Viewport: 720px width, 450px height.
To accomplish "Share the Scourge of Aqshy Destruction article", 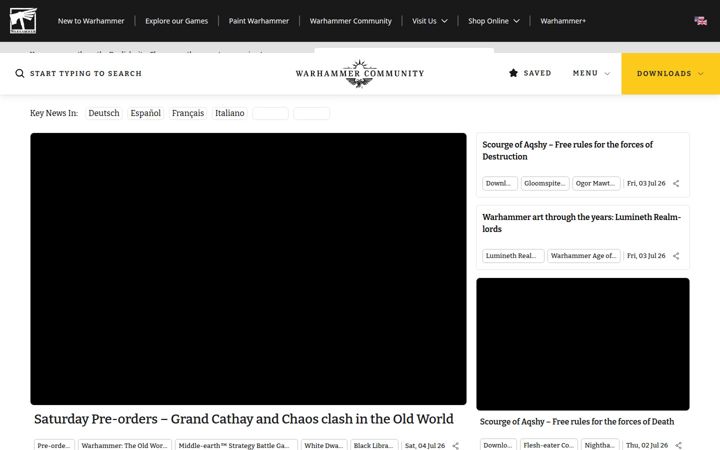I will [x=676, y=183].
